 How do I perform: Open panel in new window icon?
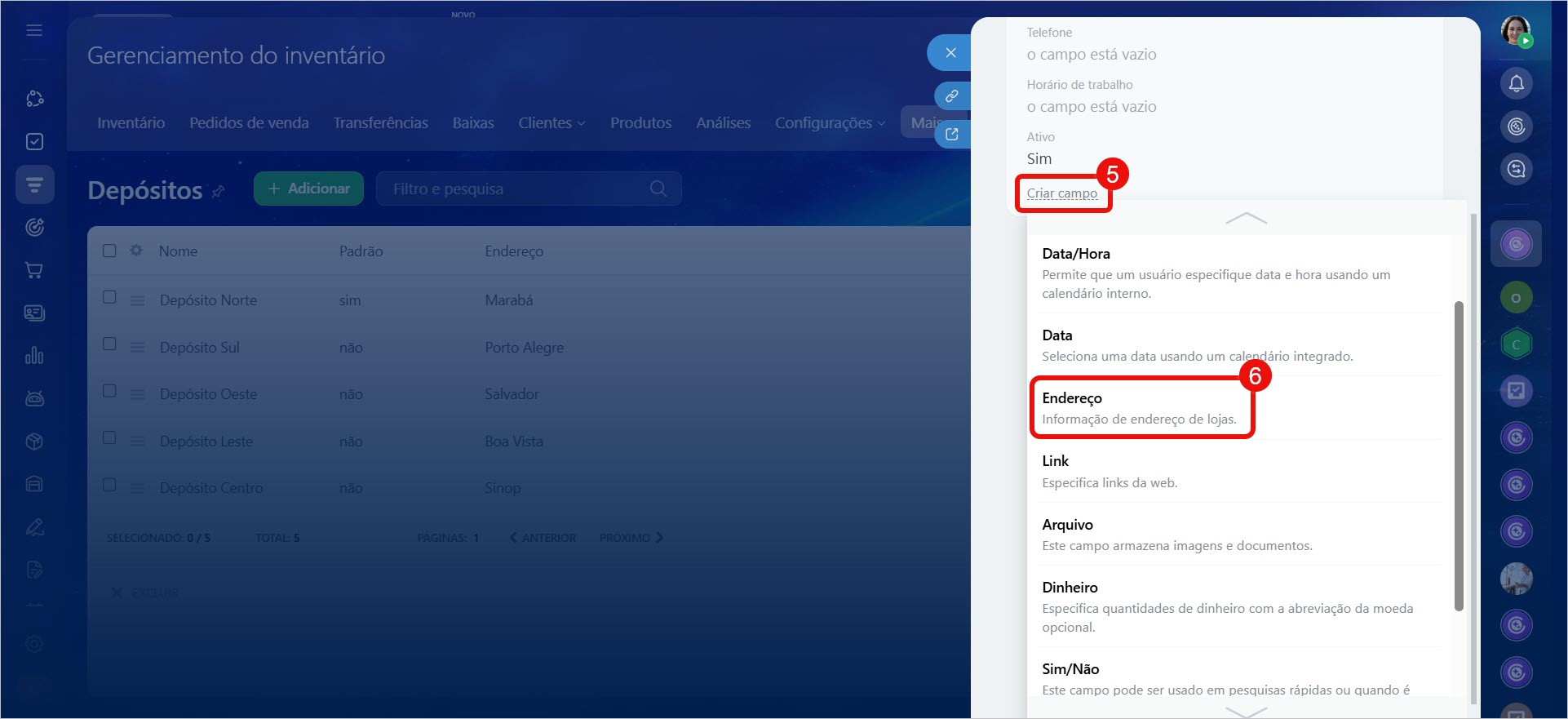click(951, 134)
